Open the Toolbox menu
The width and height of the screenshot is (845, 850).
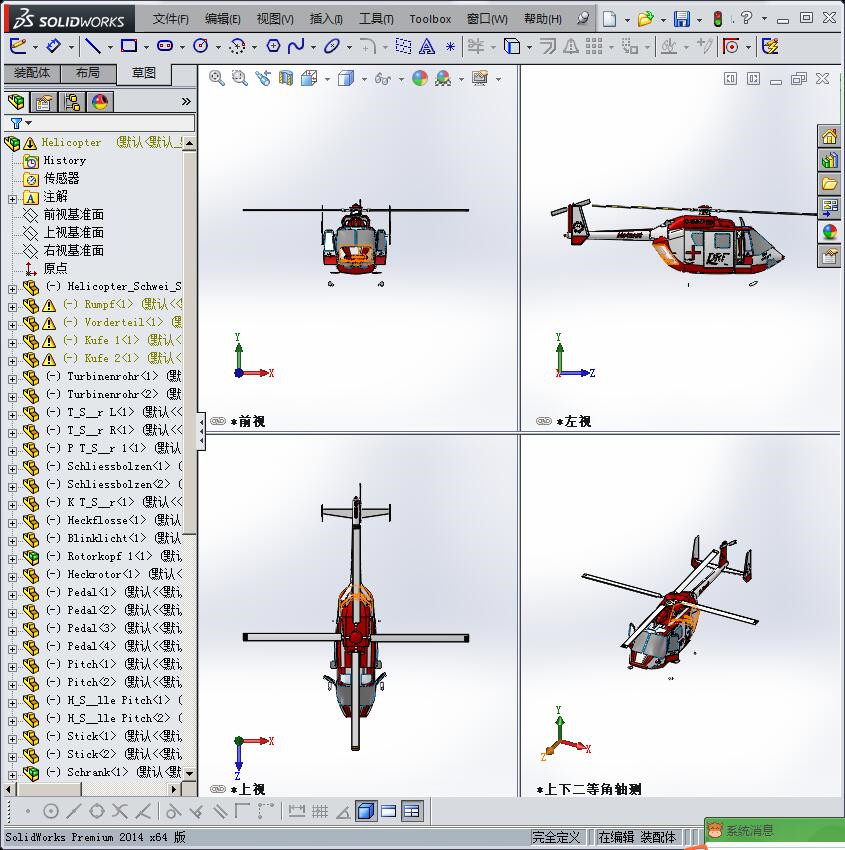click(430, 19)
